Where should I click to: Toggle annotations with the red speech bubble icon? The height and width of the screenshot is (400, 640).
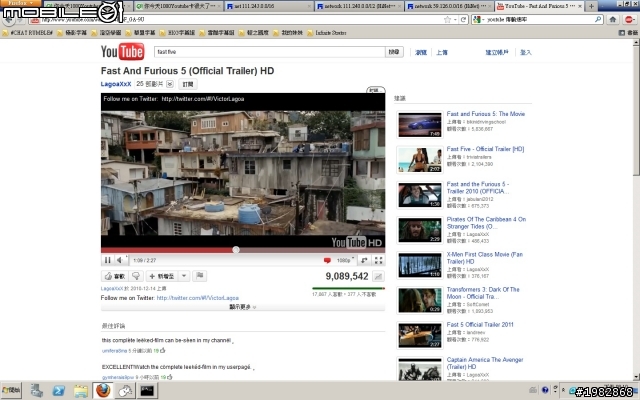pos(327,260)
